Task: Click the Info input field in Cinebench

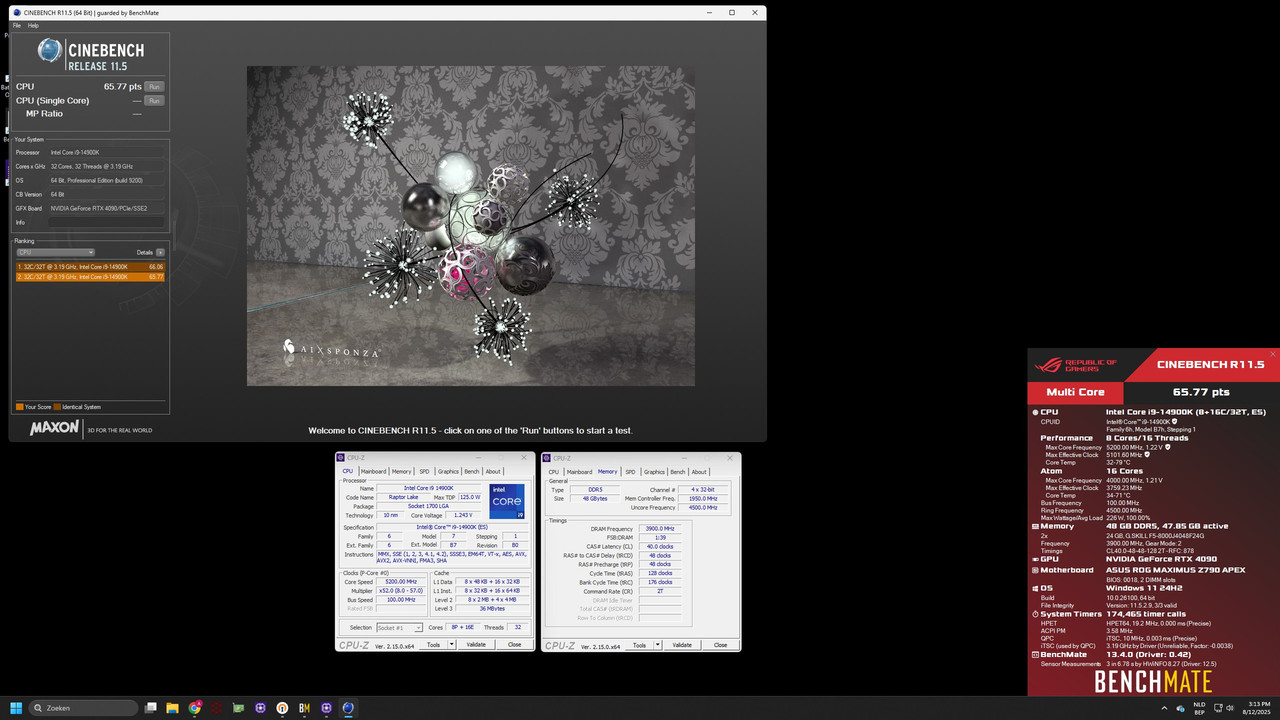Action: coord(107,222)
